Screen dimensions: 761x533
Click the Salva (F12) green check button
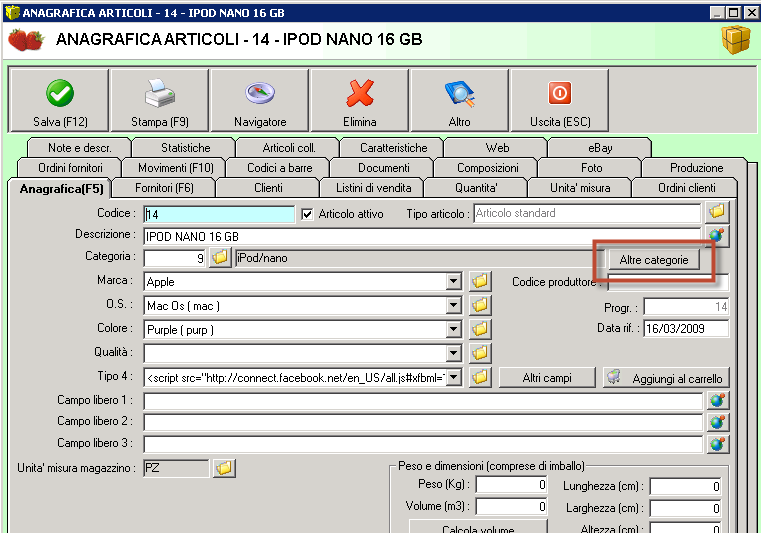[59, 100]
